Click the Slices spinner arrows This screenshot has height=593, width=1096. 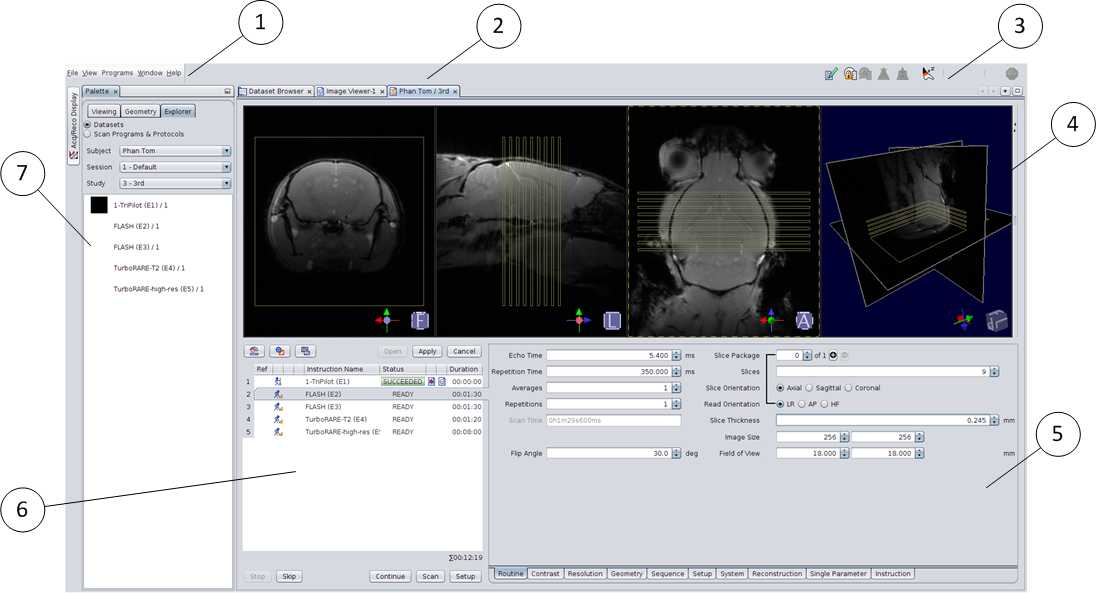pyautogui.click(x=994, y=371)
